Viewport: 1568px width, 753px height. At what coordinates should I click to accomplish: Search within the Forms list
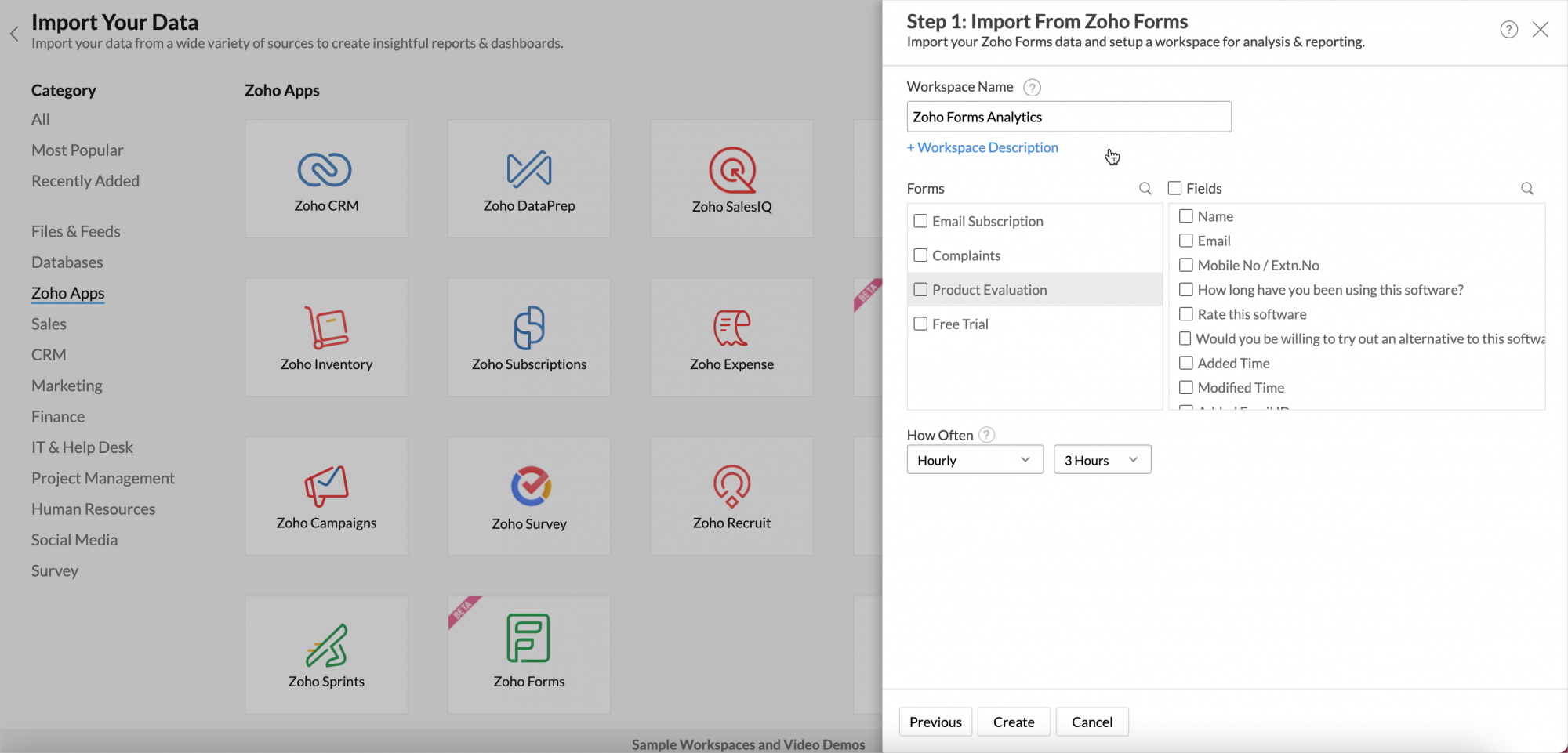coord(1145,188)
